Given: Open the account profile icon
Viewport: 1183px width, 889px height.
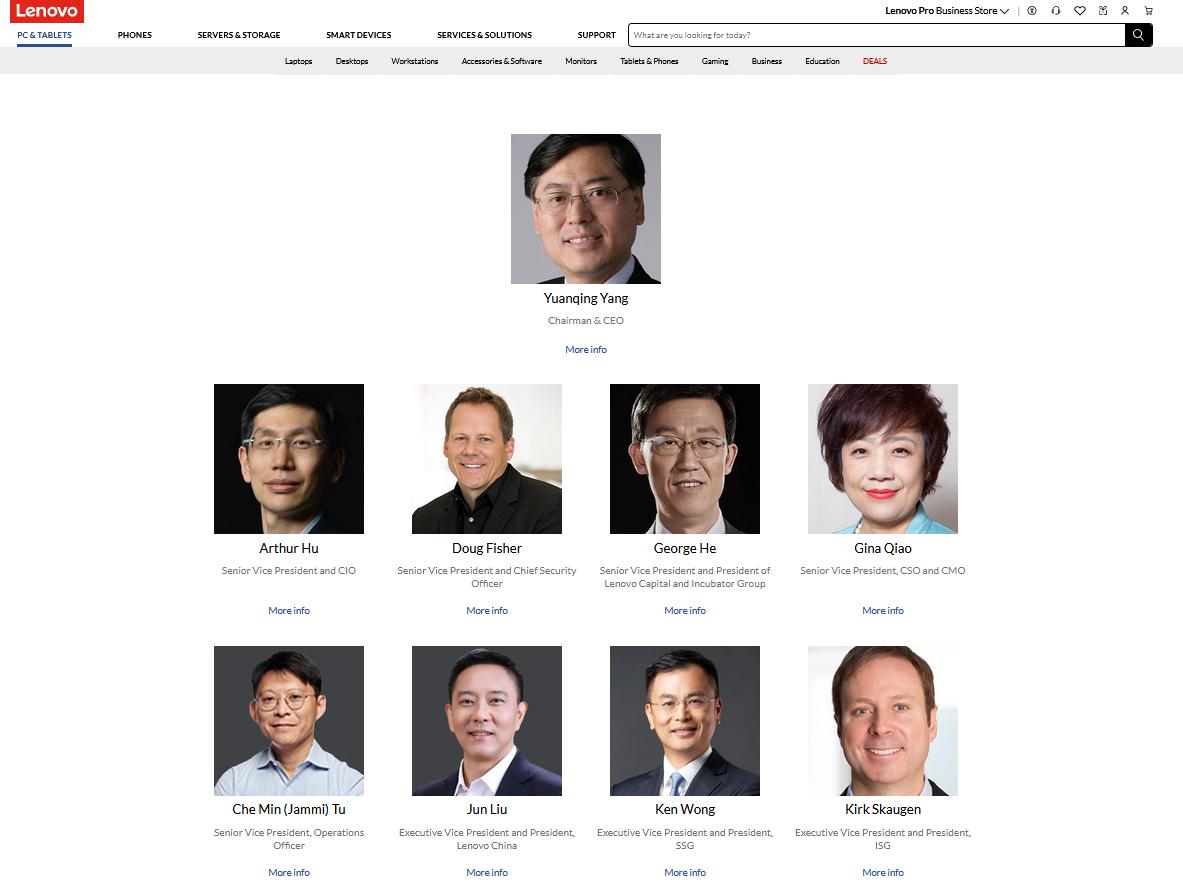Looking at the screenshot, I should (x=1125, y=11).
